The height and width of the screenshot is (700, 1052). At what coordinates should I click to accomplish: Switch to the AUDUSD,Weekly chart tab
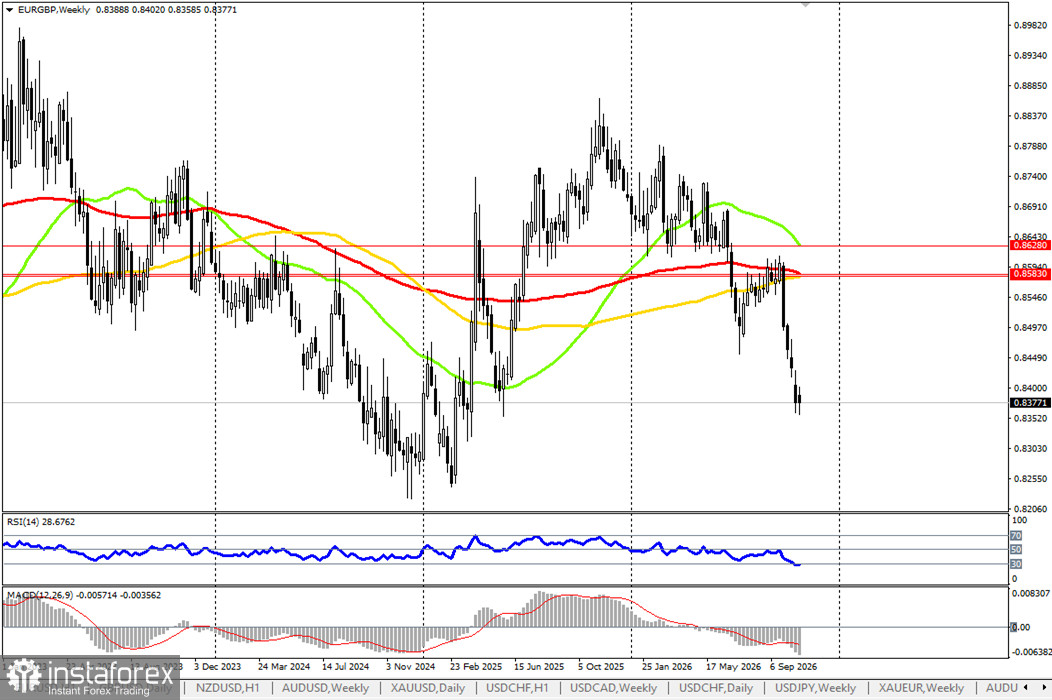[x=325, y=688]
